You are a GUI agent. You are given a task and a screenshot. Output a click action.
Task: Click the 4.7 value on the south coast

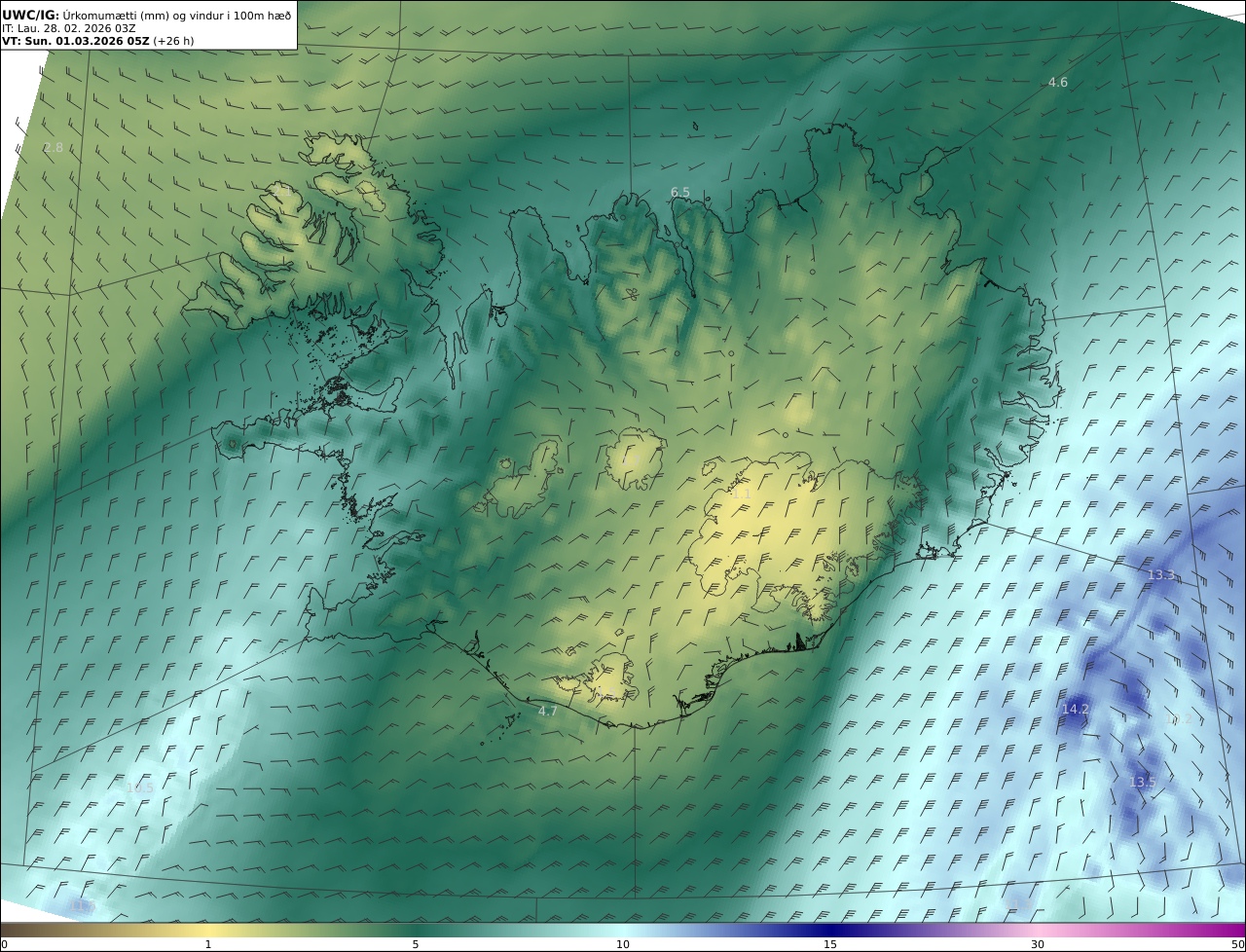pos(548,712)
